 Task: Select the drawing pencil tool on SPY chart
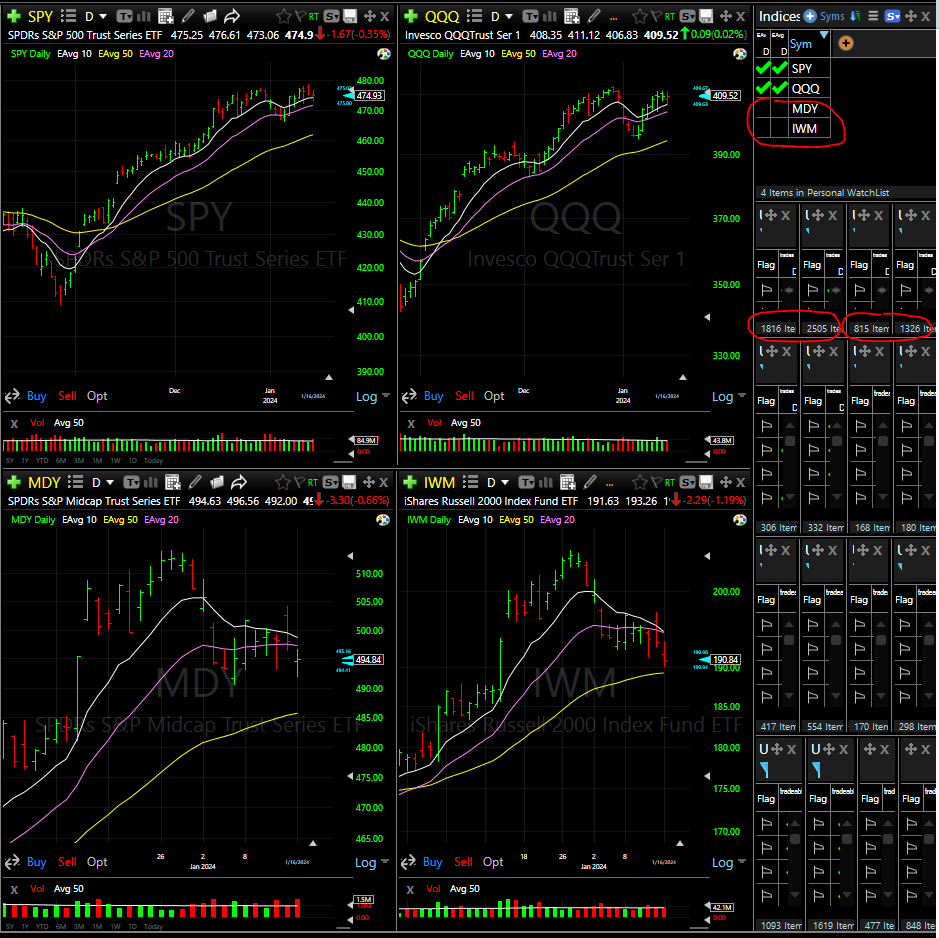point(186,16)
